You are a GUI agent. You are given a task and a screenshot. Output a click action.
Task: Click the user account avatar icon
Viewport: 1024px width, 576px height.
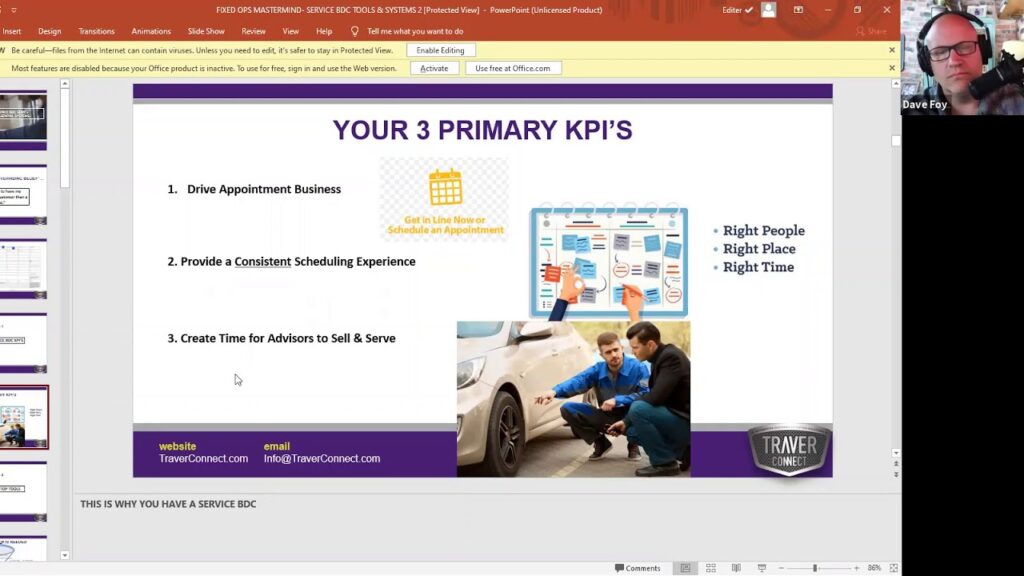coord(768,10)
